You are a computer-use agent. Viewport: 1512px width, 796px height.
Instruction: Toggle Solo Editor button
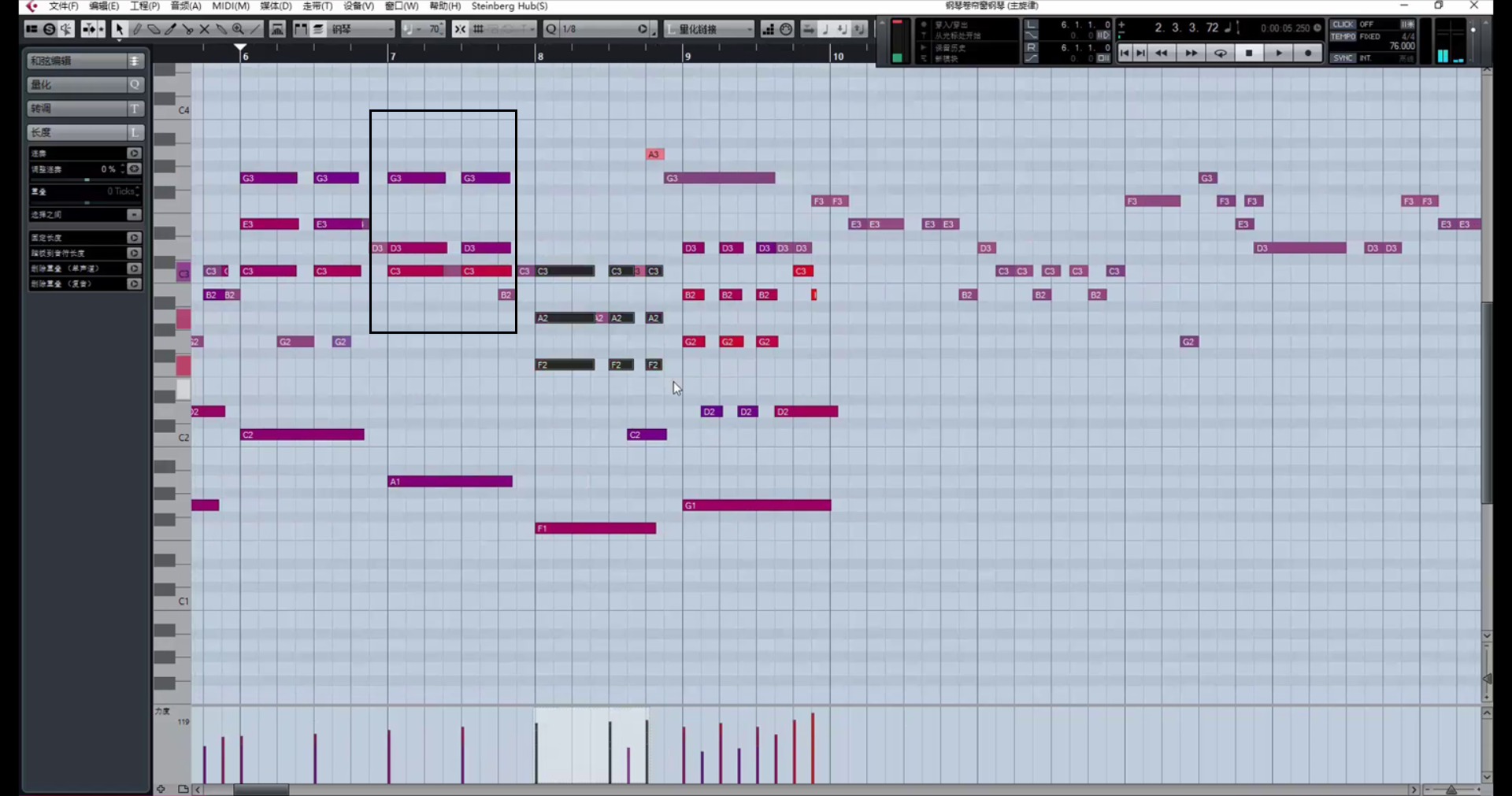pos(49,29)
